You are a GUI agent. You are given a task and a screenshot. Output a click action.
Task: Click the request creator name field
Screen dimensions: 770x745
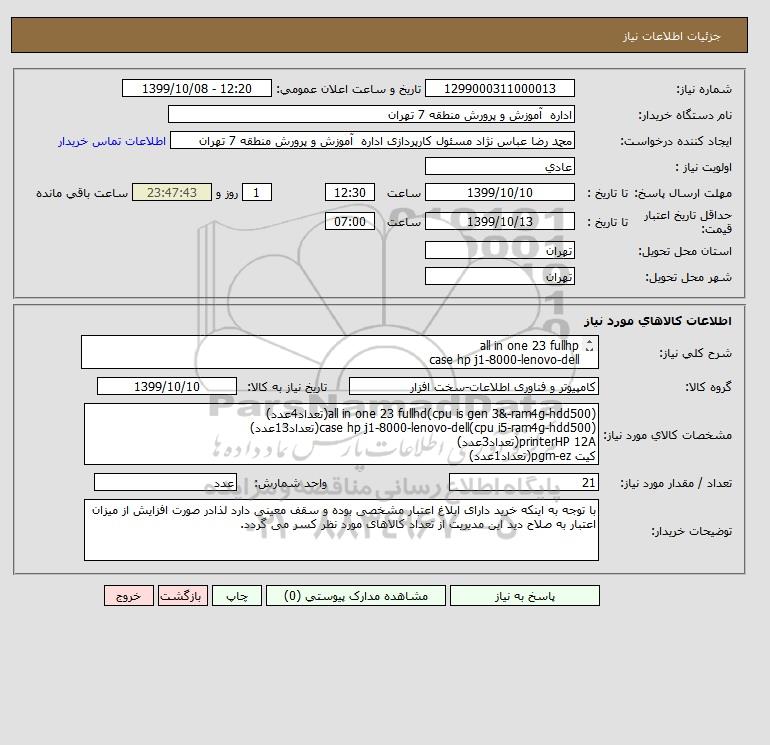pyautogui.click(x=372, y=141)
